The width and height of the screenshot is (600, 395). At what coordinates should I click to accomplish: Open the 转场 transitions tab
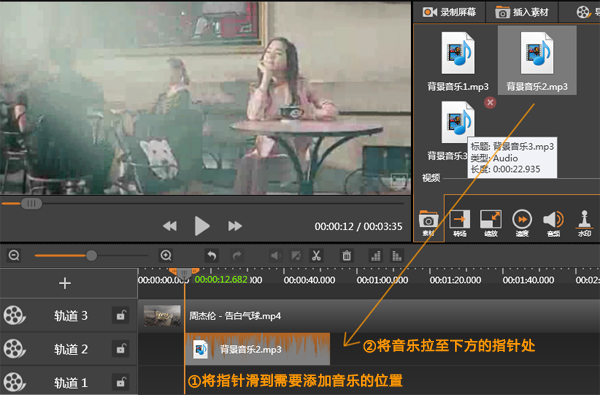coord(460,223)
